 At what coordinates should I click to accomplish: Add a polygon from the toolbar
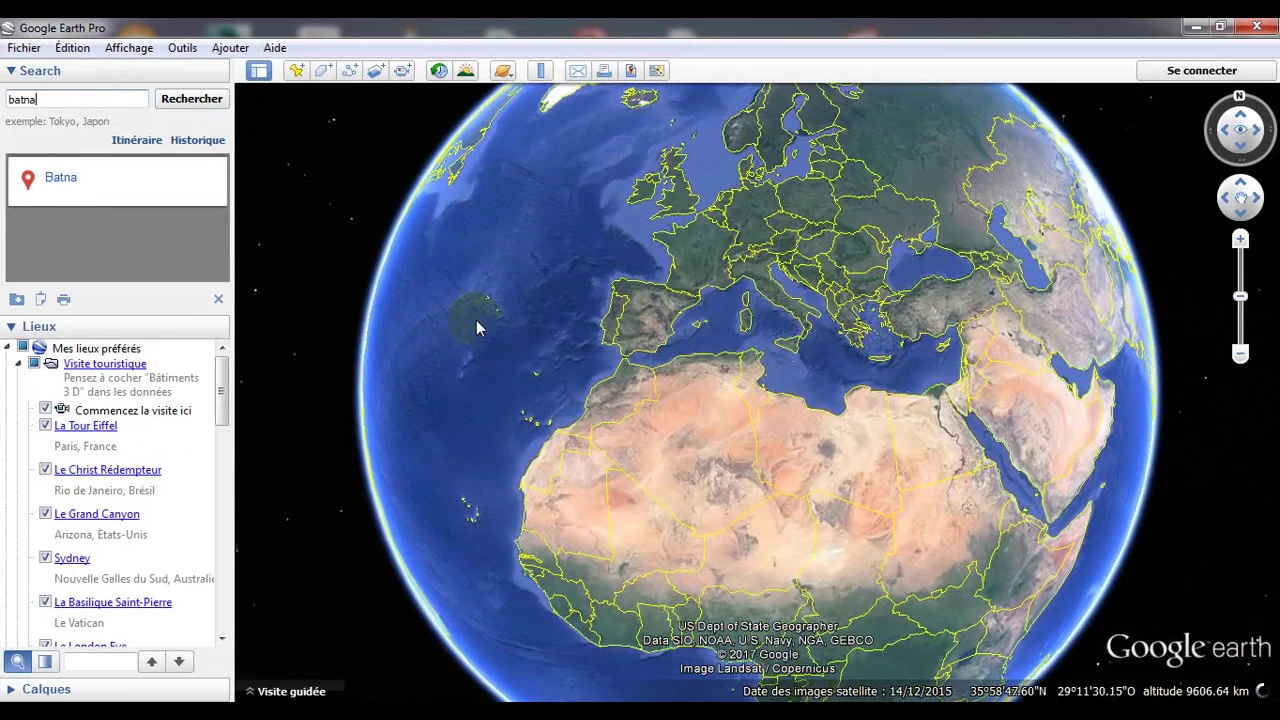point(323,71)
